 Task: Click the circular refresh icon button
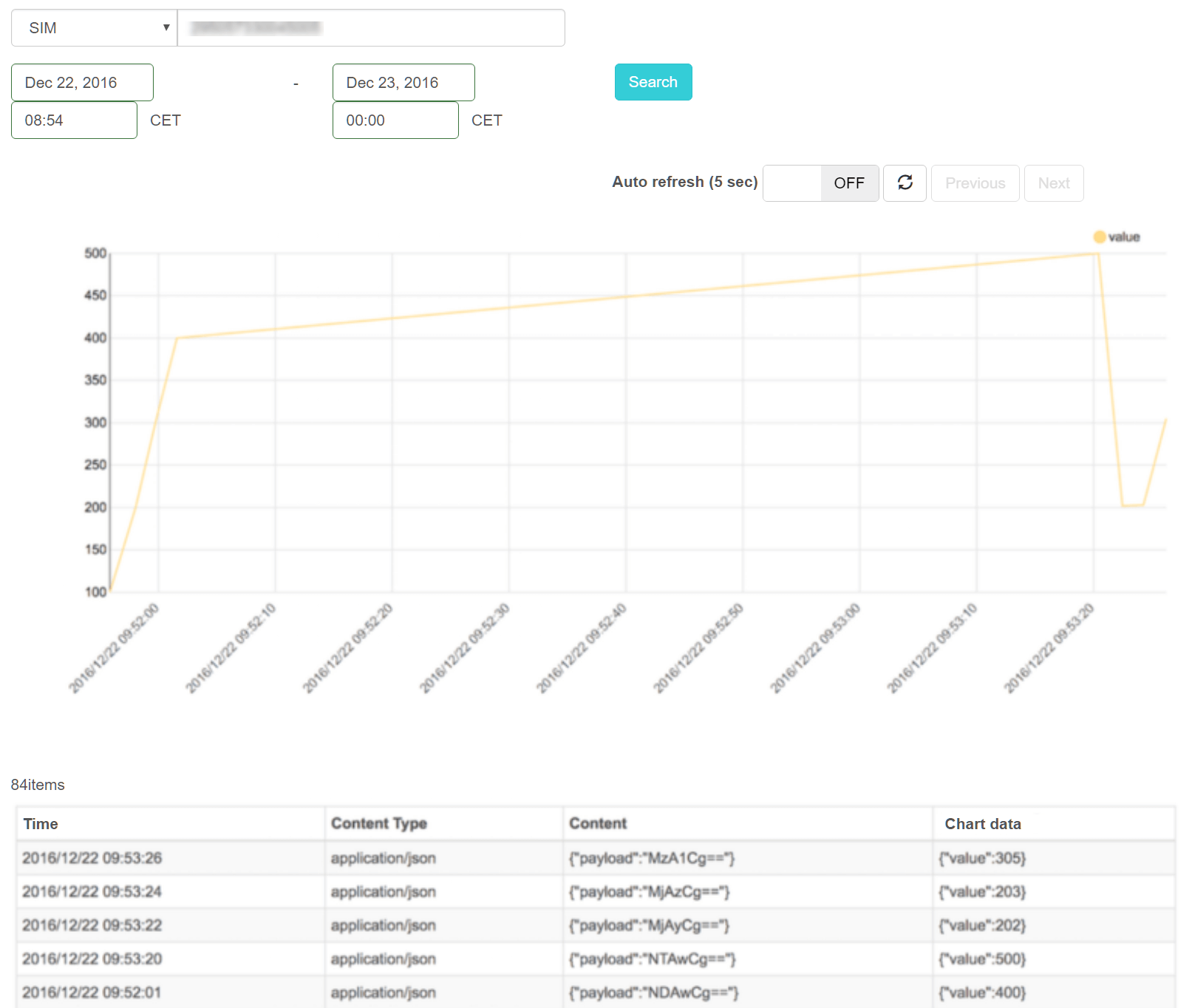[x=905, y=183]
